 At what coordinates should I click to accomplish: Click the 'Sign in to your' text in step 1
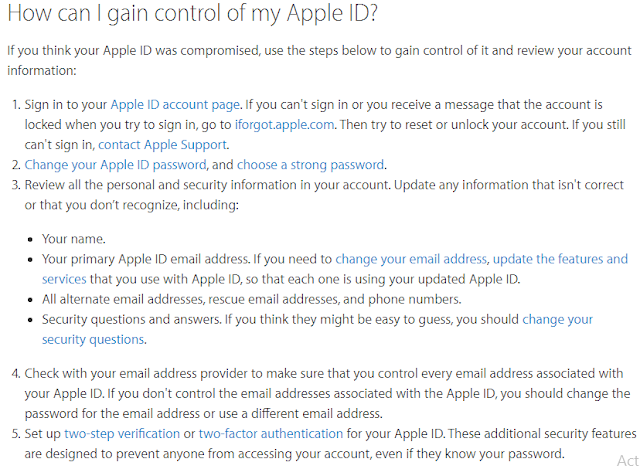pyautogui.click(x=66, y=105)
